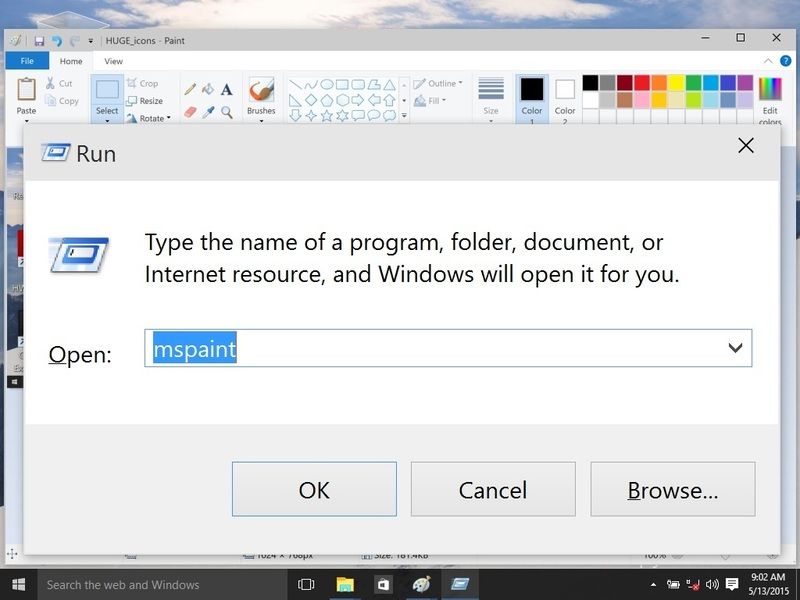Click the Browse... button

click(672, 489)
